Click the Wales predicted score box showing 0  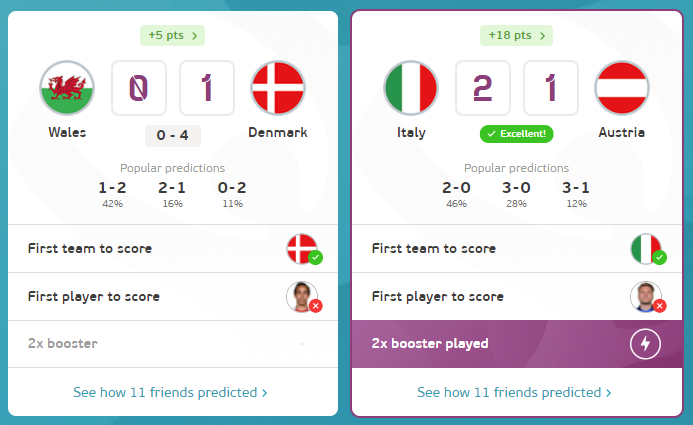[x=139, y=88]
